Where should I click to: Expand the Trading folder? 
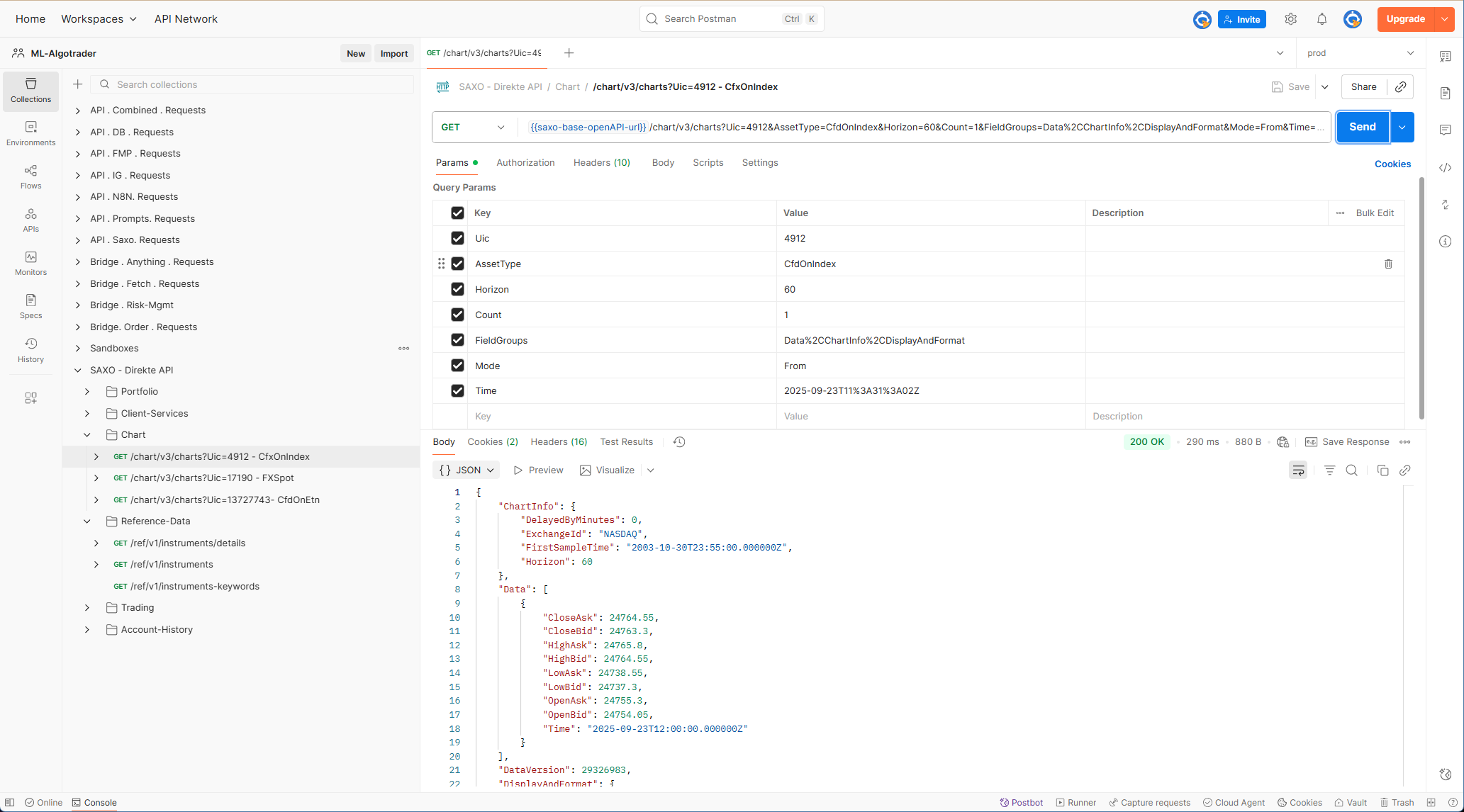(x=87, y=608)
